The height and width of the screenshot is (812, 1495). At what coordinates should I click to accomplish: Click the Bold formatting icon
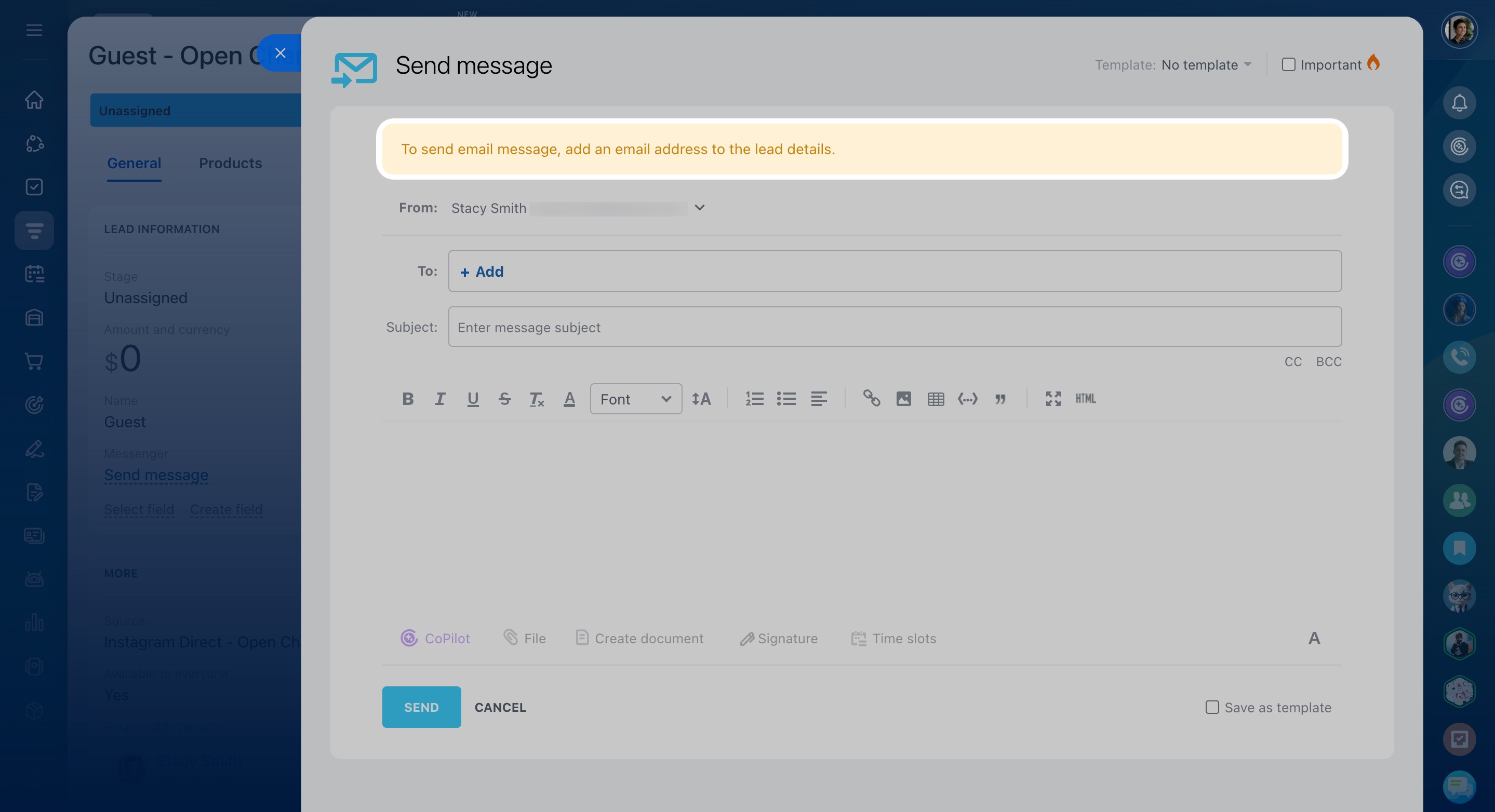point(407,399)
